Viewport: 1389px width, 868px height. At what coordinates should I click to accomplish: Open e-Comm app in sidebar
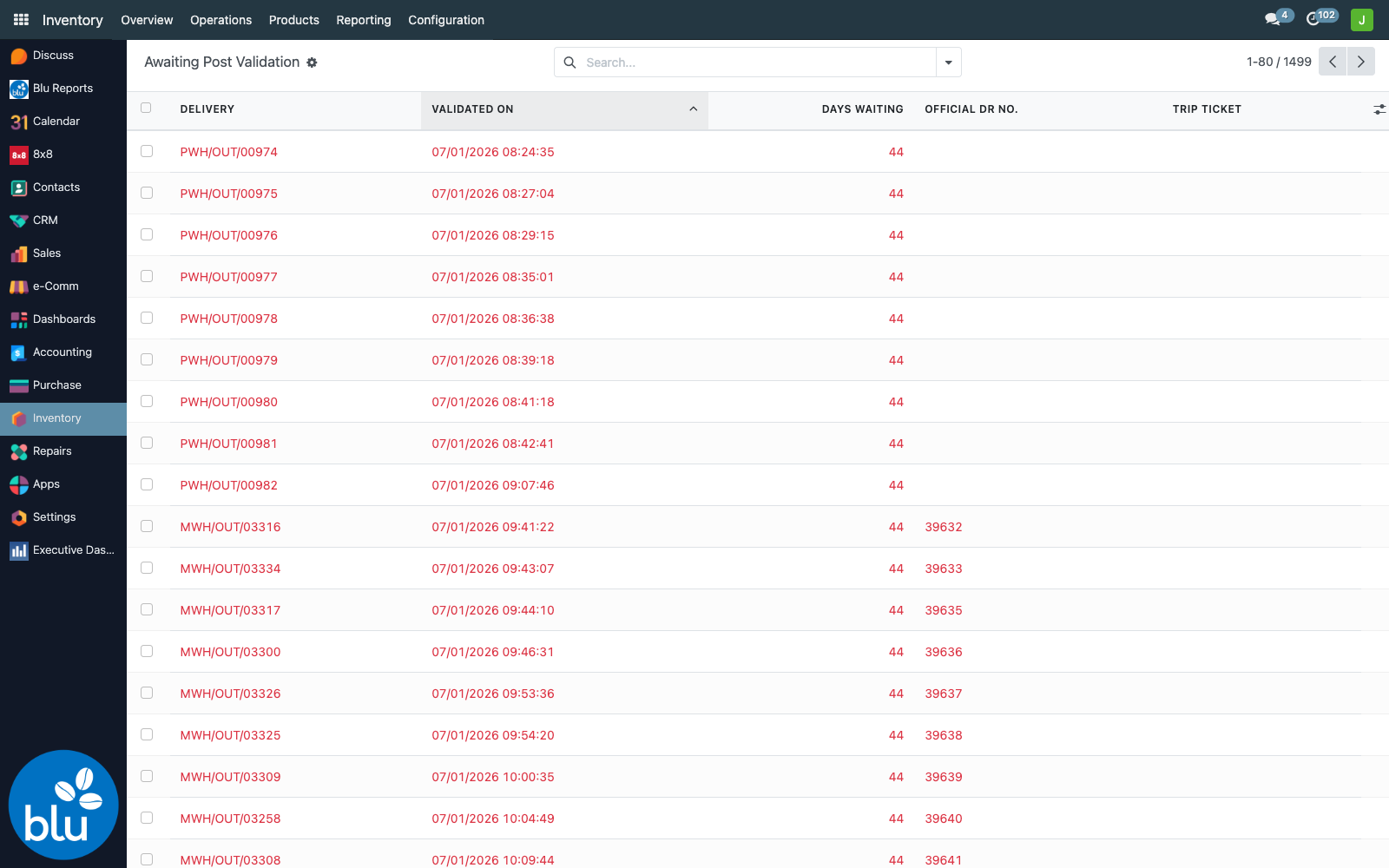63,286
